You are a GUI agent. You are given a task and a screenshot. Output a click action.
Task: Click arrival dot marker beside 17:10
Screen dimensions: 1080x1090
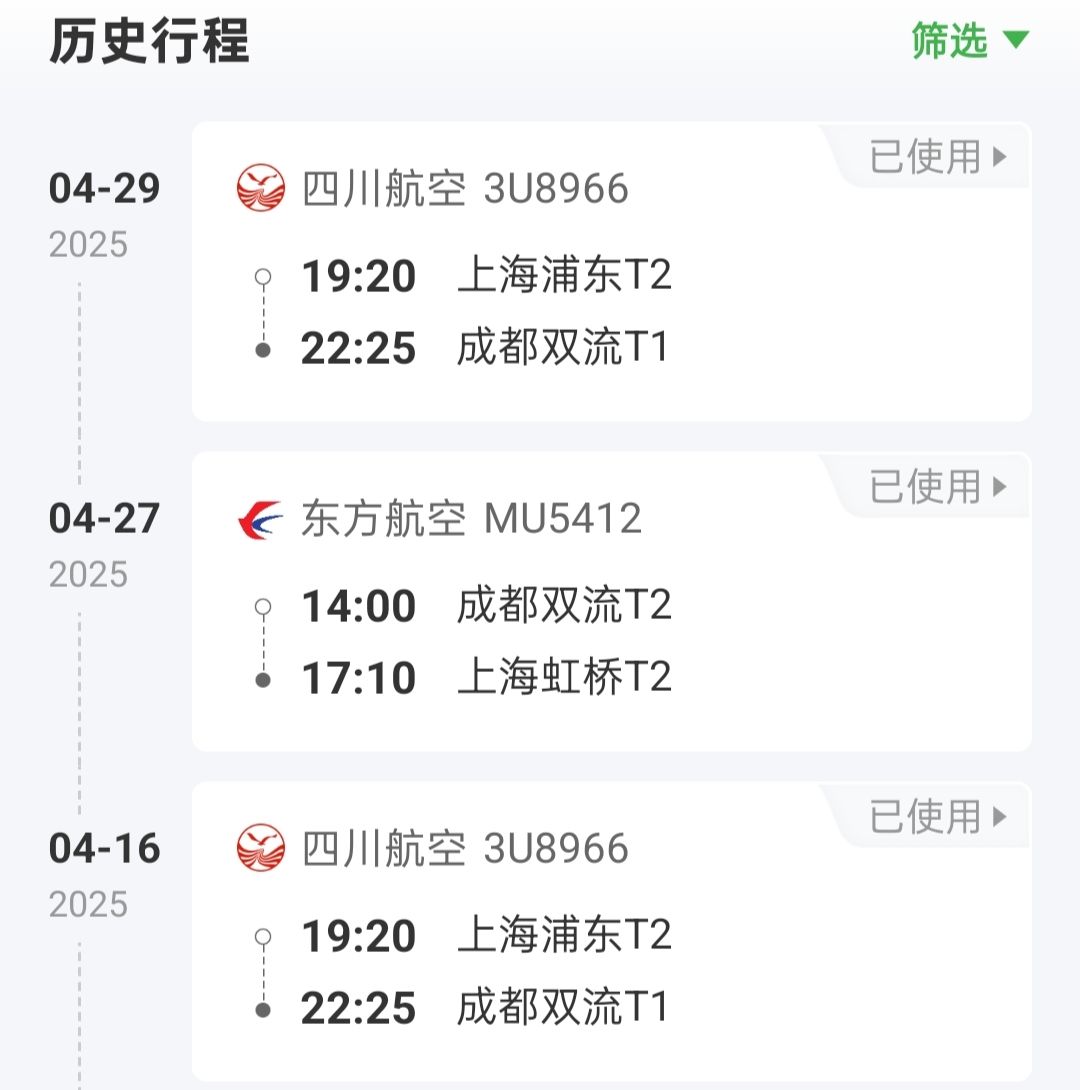[x=263, y=679]
